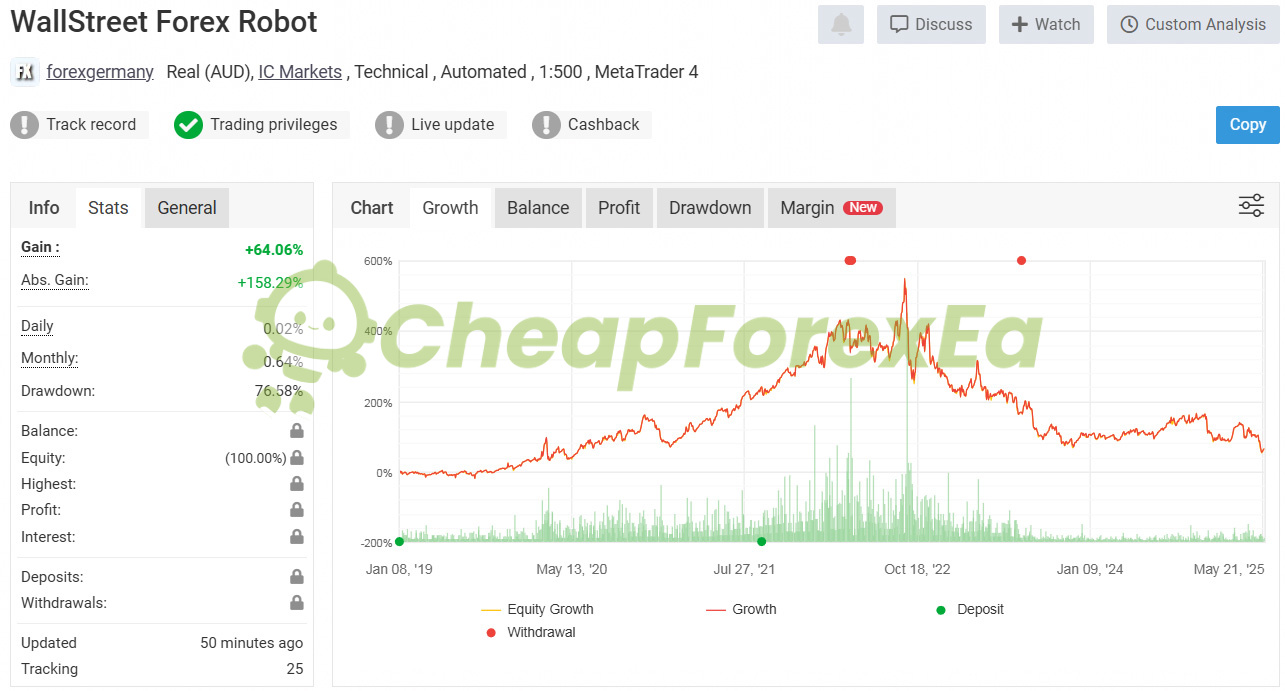Toggle the Equity Growth legend entry
Image resolution: width=1285 pixels, height=691 pixels.
[x=537, y=609]
